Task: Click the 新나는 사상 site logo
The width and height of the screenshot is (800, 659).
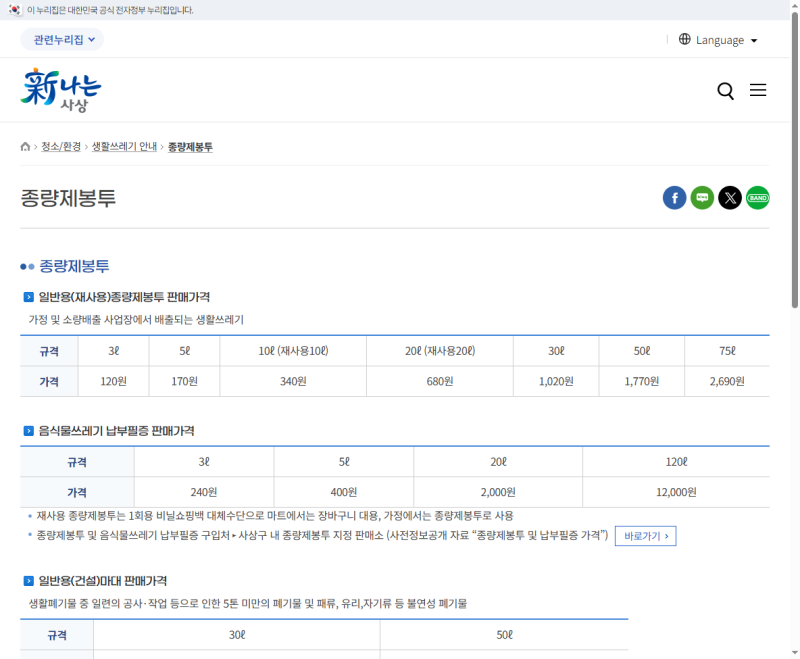Action: [61, 90]
